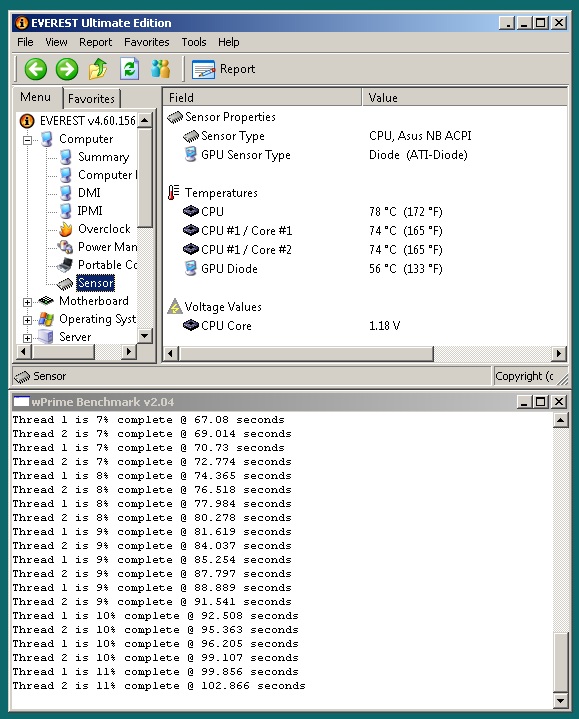The width and height of the screenshot is (579, 719).
Task: Switch to the Menu tab
Action: pyautogui.click(x=36, y=97)
